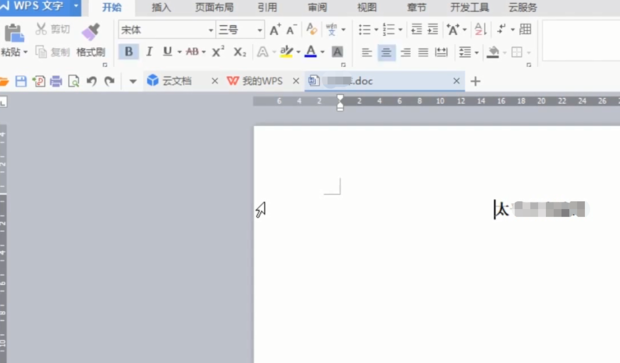Open the 页面布局 ribbon tab
The height and width of the screenshot is (363, 620).
pos(214,8)
